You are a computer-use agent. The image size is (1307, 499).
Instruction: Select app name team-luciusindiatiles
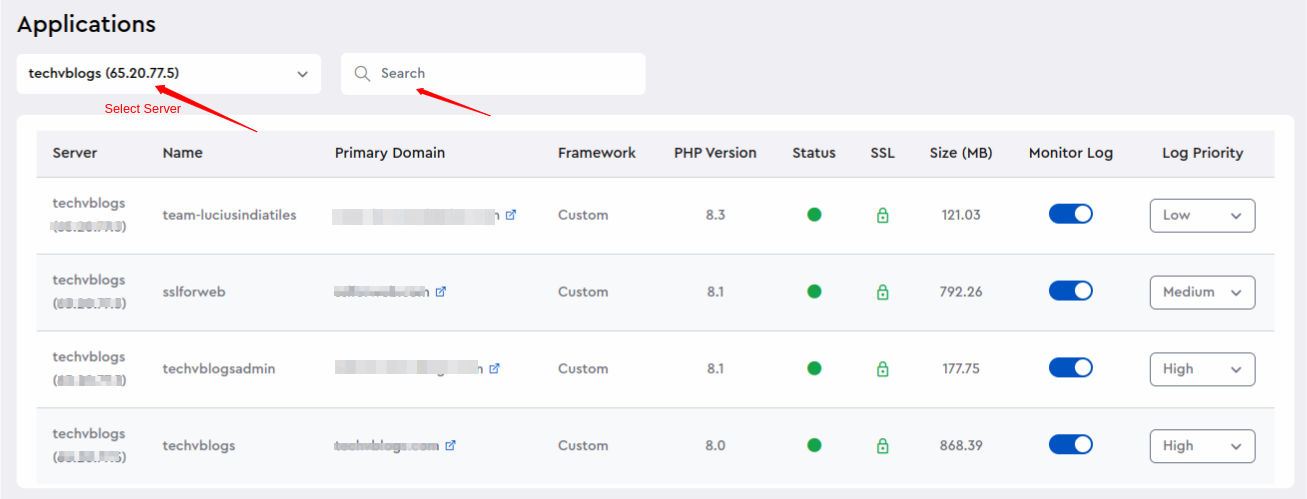coord(230,215)
